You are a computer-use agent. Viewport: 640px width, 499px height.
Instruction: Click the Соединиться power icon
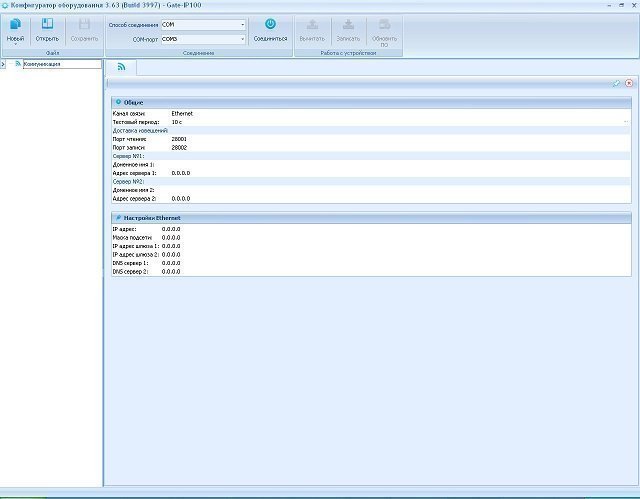[x=270, y=24]
